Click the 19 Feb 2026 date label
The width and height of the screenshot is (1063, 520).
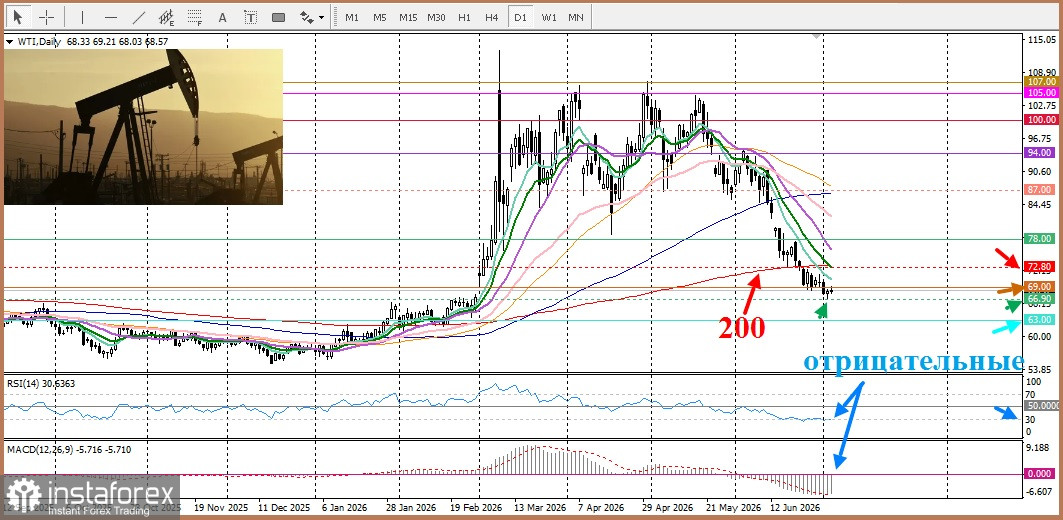pos(477,506)
